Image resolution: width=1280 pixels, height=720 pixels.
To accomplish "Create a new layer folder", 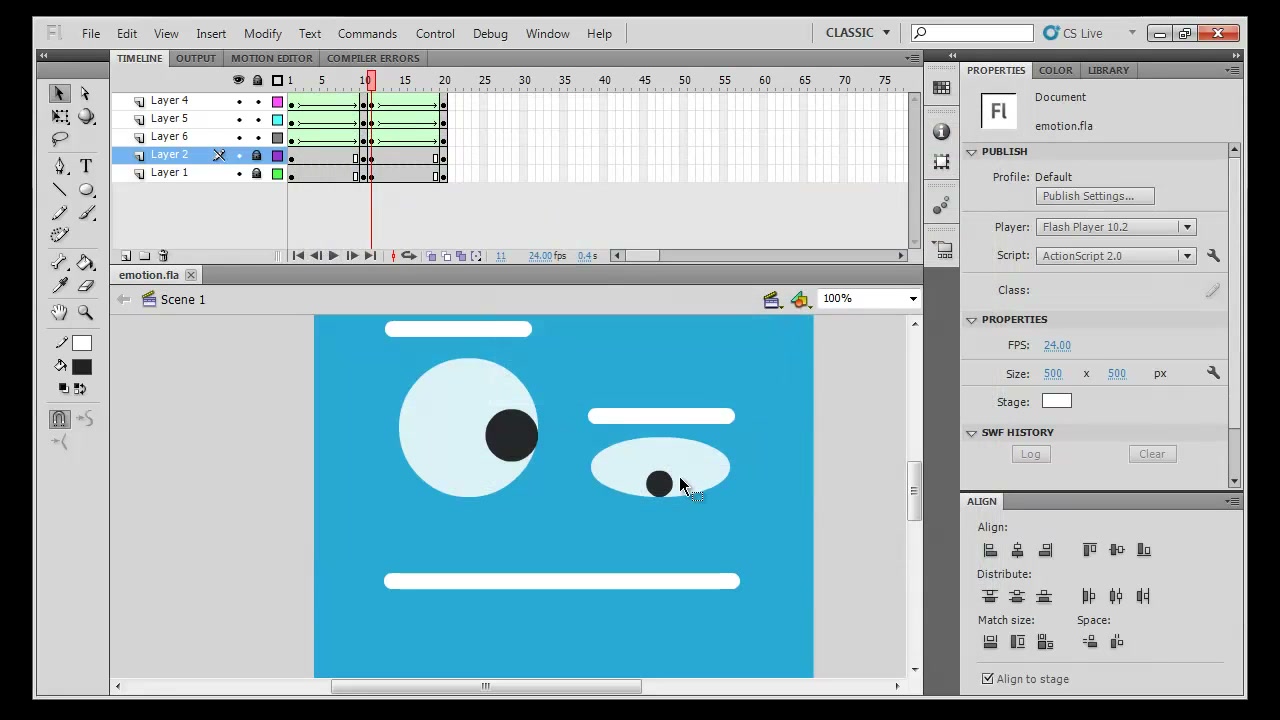I will [x=144, y=256].
